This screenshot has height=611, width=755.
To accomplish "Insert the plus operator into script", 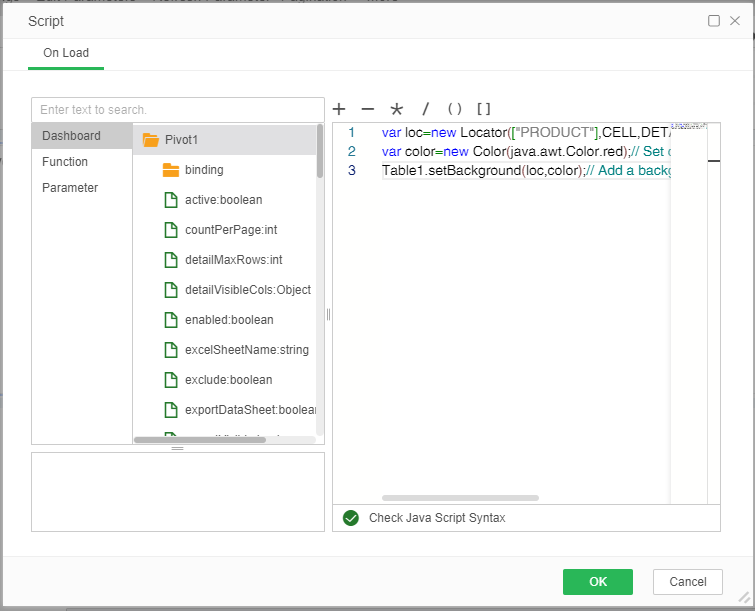I will pos(339,109).
